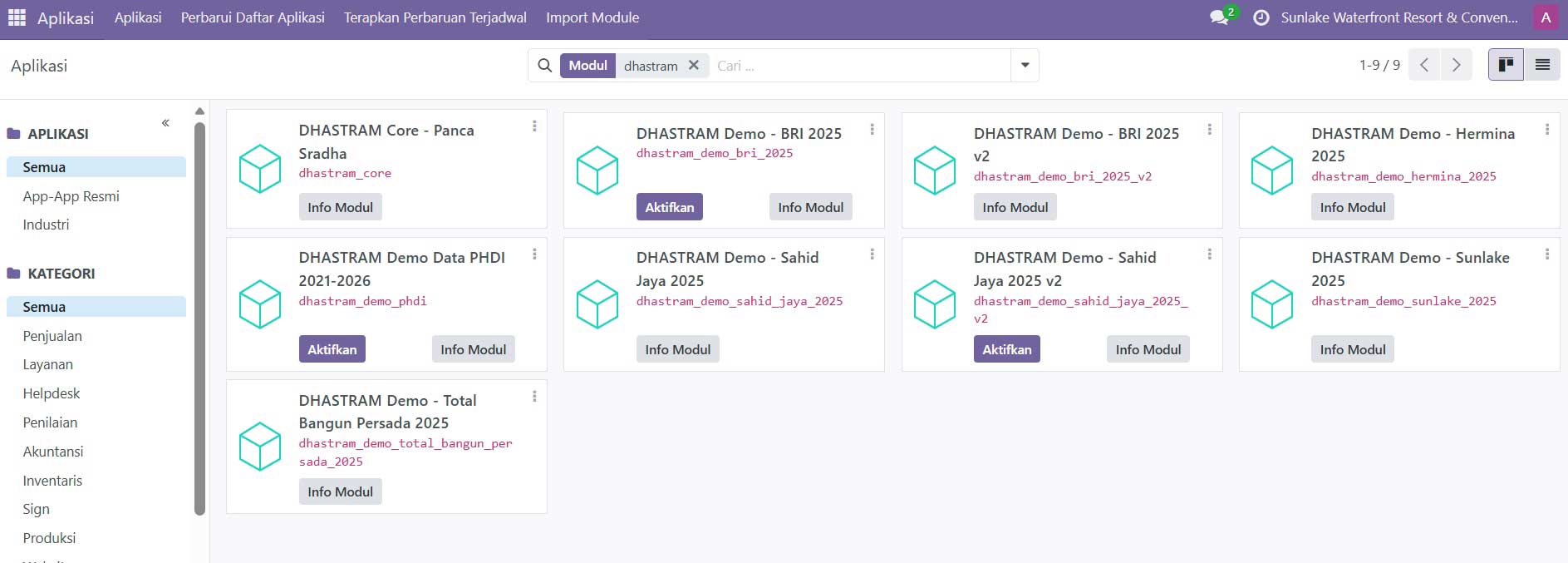Image resolution: width=1568 pixels, height=563 pixels.
Task: Open Info Modul for Sunlake 2025
Action: coord(1353,349)
